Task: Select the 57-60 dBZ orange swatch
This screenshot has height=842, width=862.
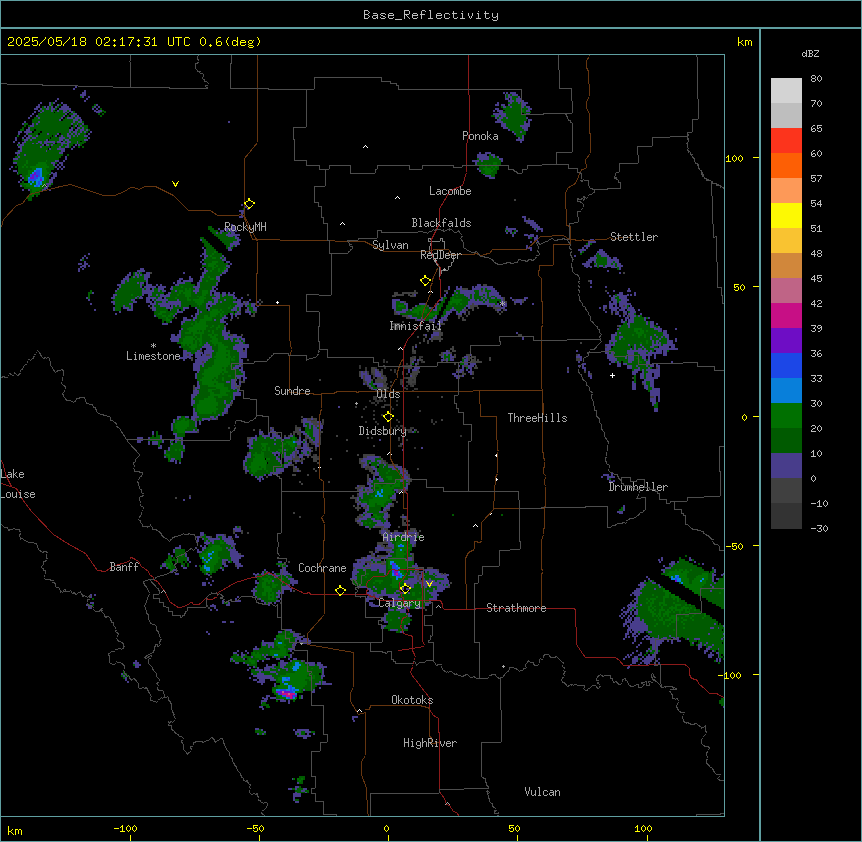Action: click(x=786, y=165)
